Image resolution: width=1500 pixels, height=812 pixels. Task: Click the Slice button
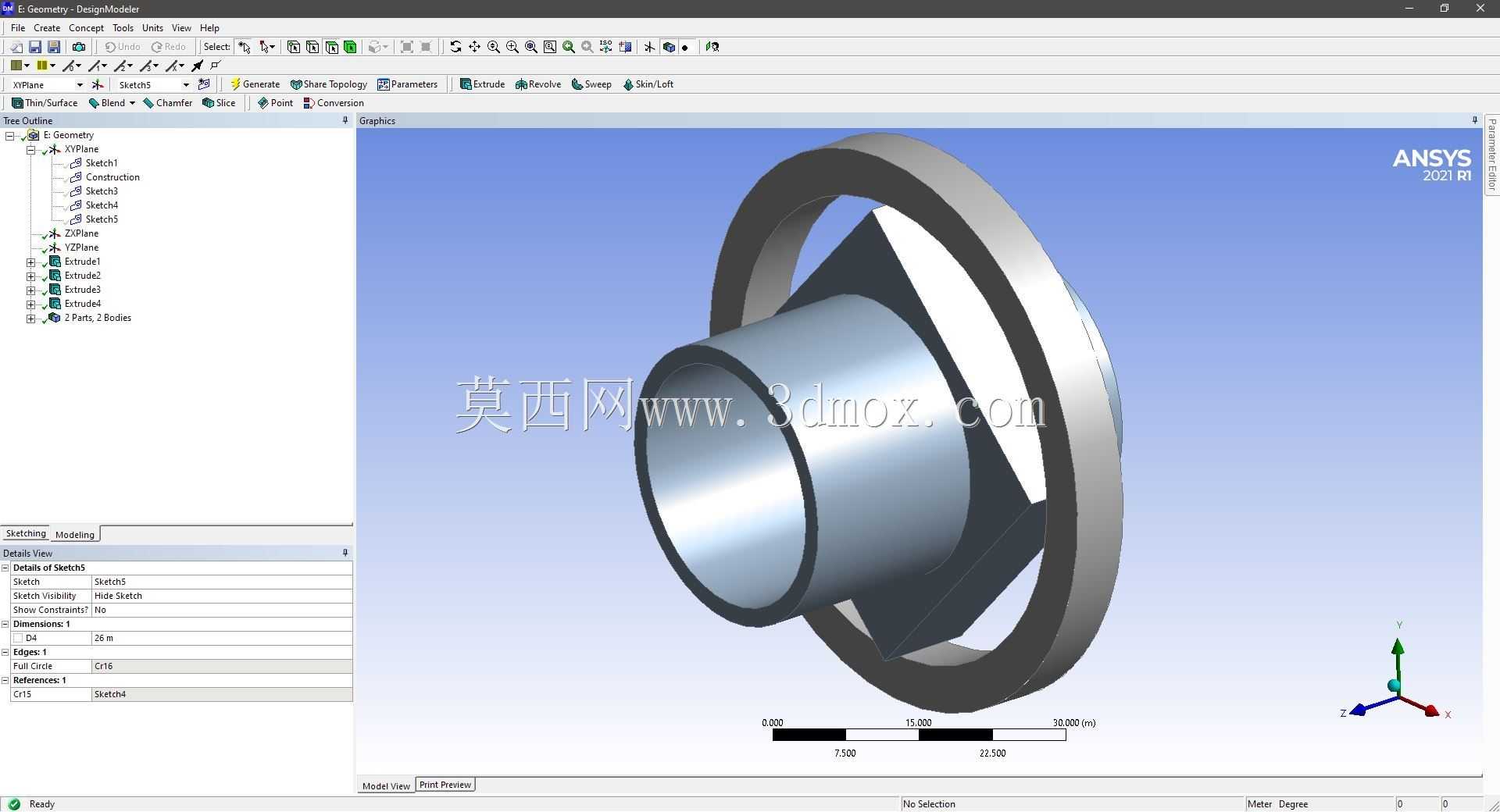[219, 103]
